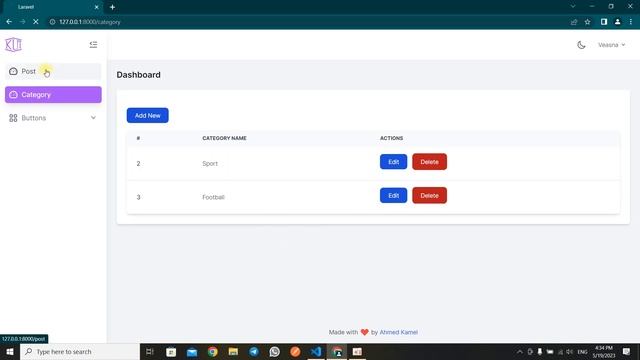
Task: Go back with the browser back arrow
Action: [x=9, y=22]
